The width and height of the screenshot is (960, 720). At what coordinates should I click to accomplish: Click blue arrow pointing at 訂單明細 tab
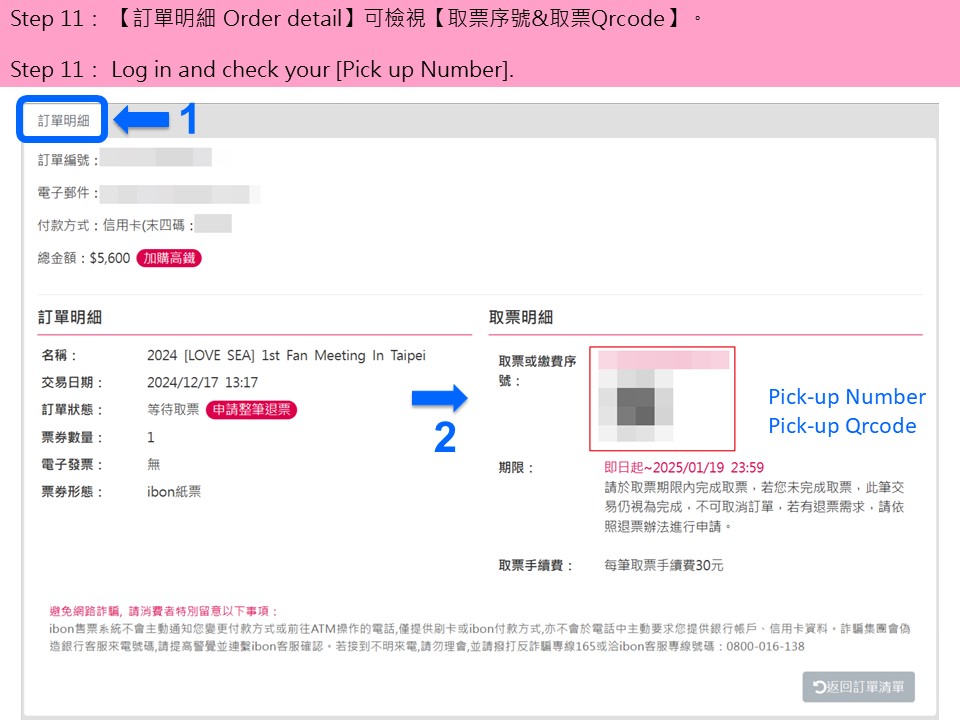coord(141,119)
